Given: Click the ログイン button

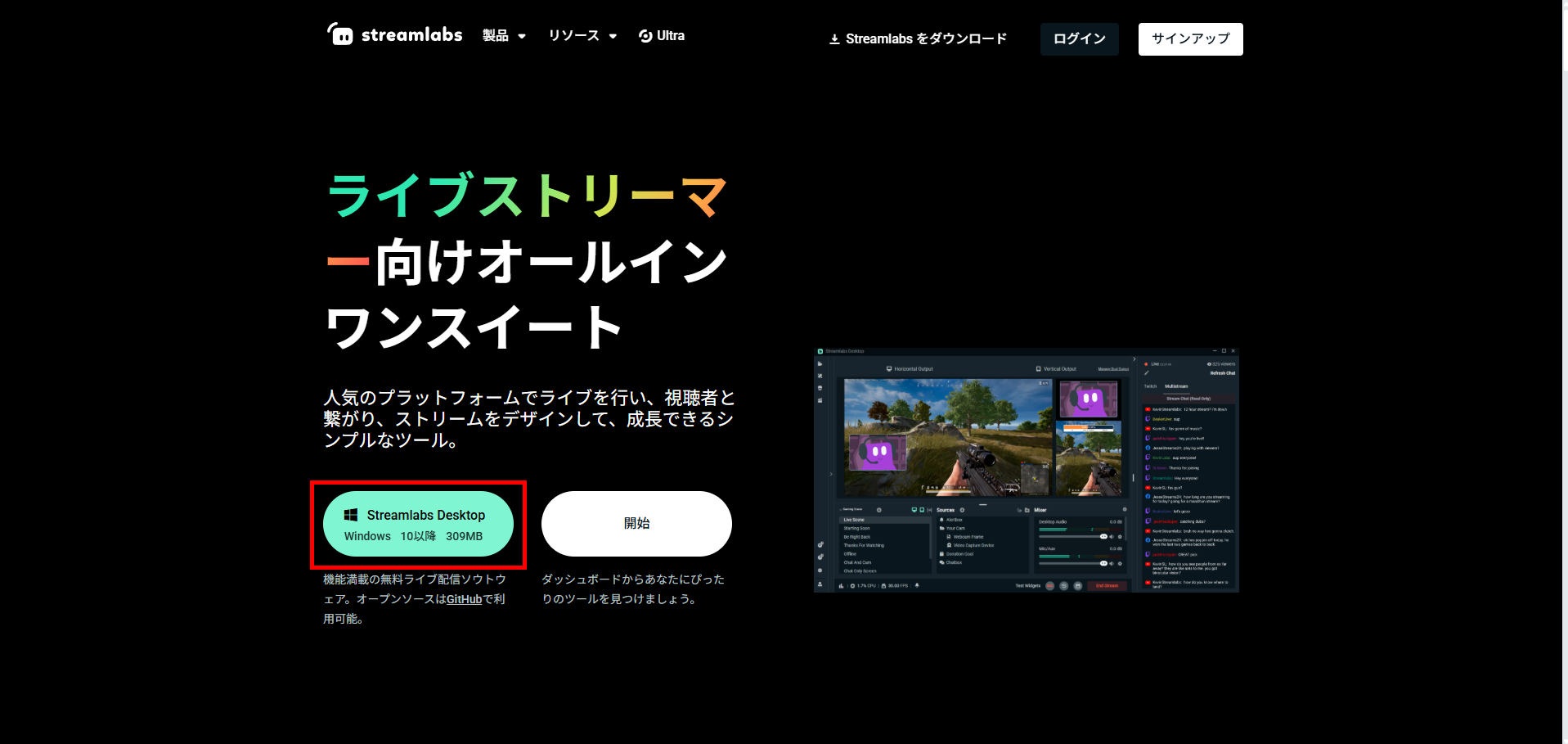Looking at the screenshot, I should click(x=1079, y=38).
